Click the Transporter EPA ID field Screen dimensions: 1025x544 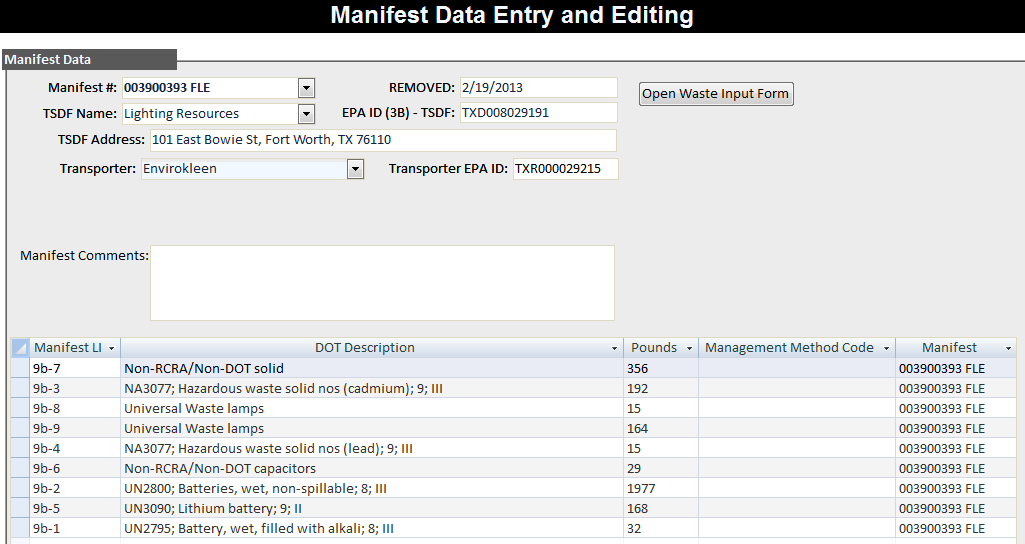(565, 169)
